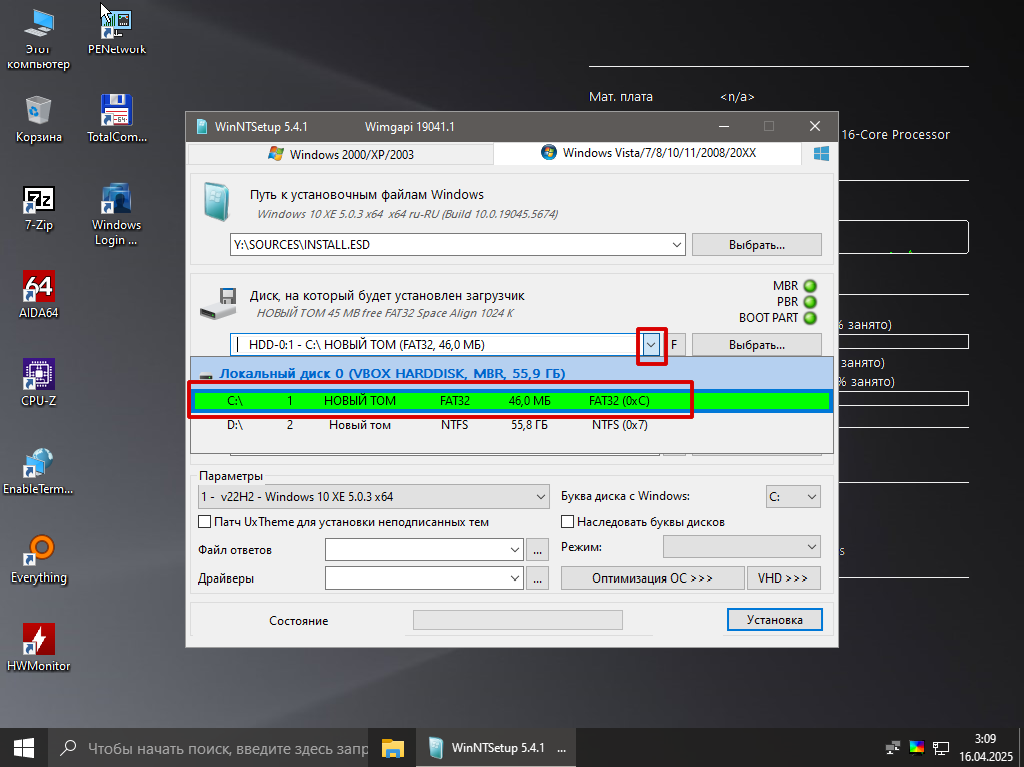
Task: Select the 7-Zip desktop icon
Action: (39, 208)
